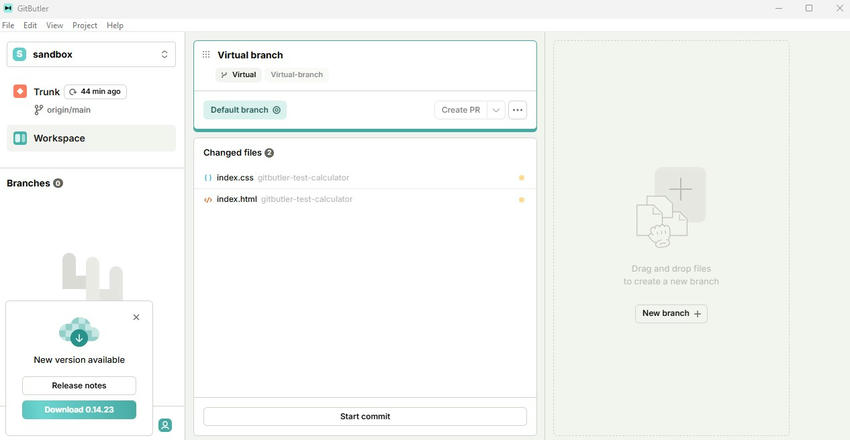Click the Branches heading
This screenshot has width=850, height=440.
pyautogui.click(x=28, y=183)
